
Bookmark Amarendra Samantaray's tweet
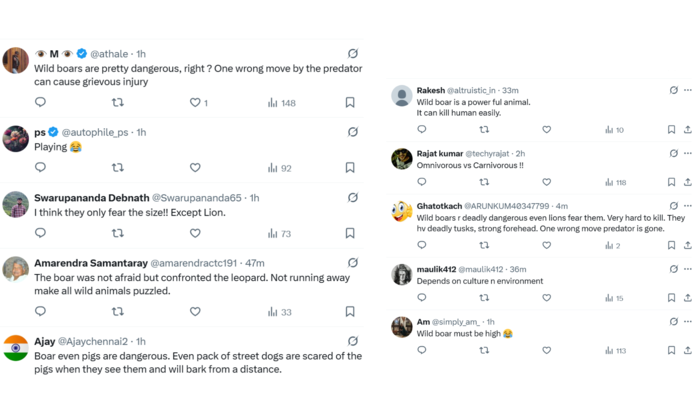pos(350,311)
